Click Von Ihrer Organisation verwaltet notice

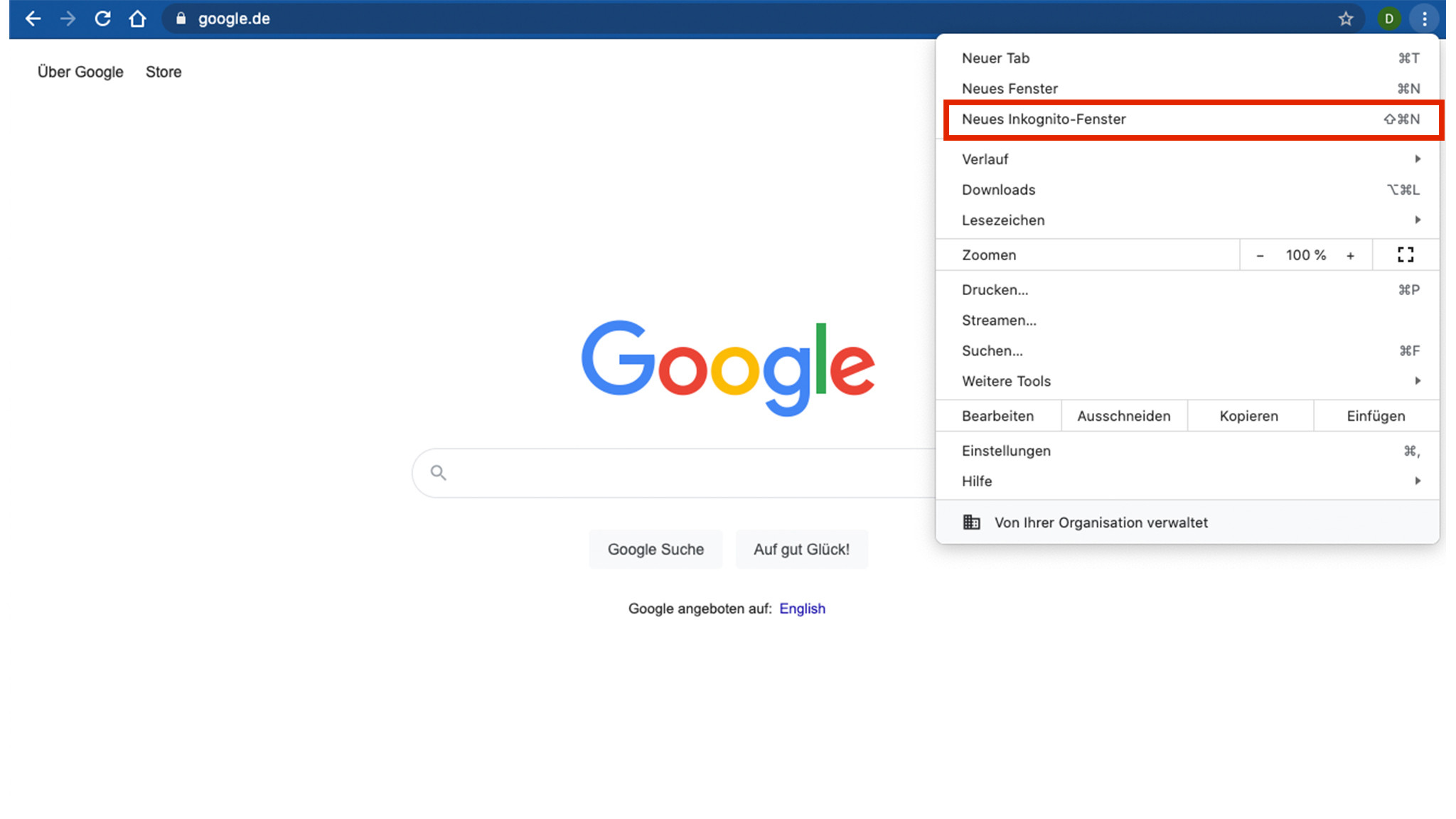tap(1187, 523)
